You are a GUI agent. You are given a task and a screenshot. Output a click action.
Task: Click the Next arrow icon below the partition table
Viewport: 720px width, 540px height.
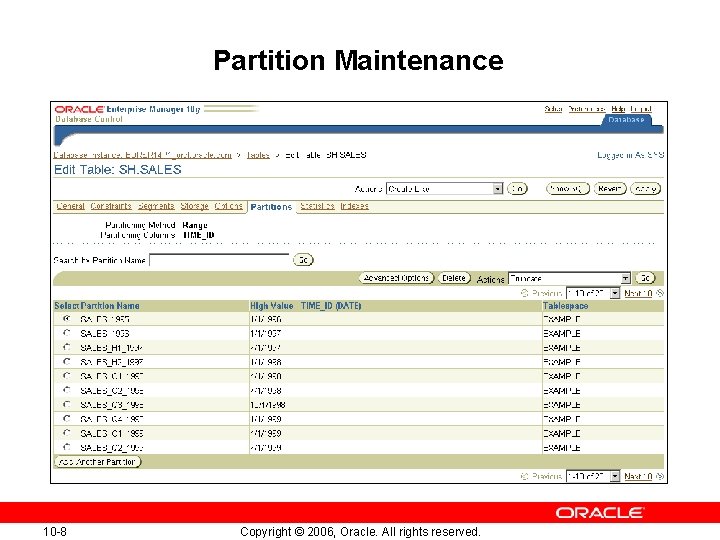(660, 476)
